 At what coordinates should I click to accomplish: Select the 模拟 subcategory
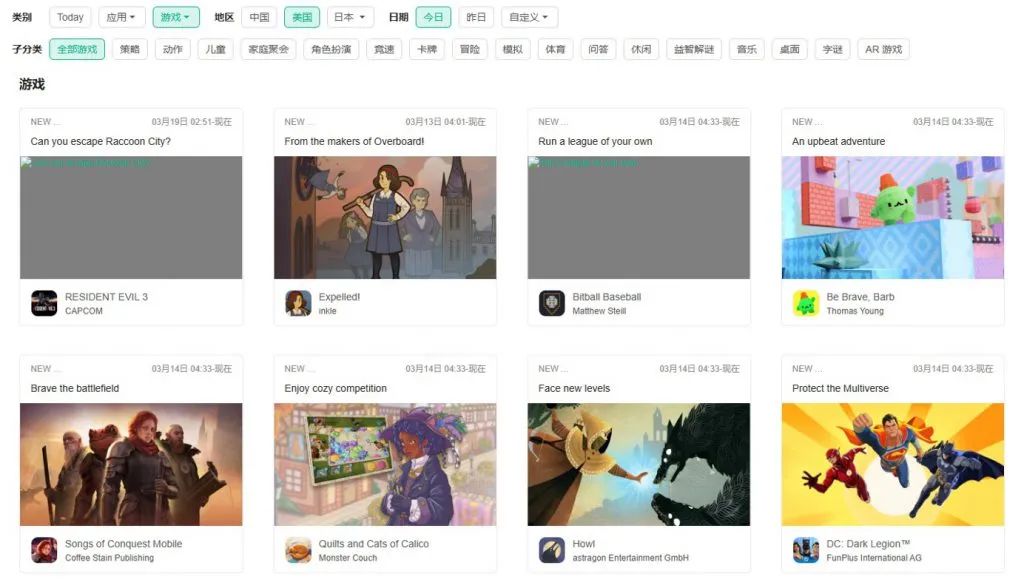tap(513, 49)
